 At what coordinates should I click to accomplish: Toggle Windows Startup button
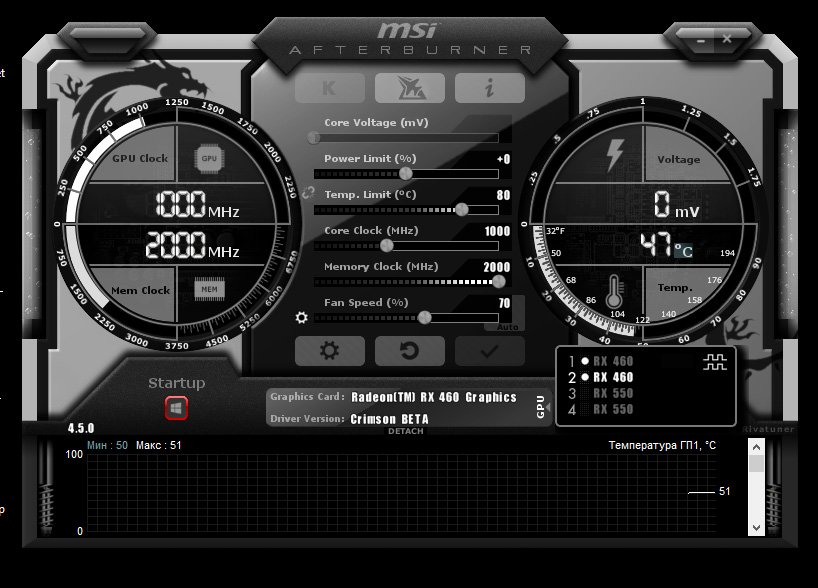click(176, 408)
